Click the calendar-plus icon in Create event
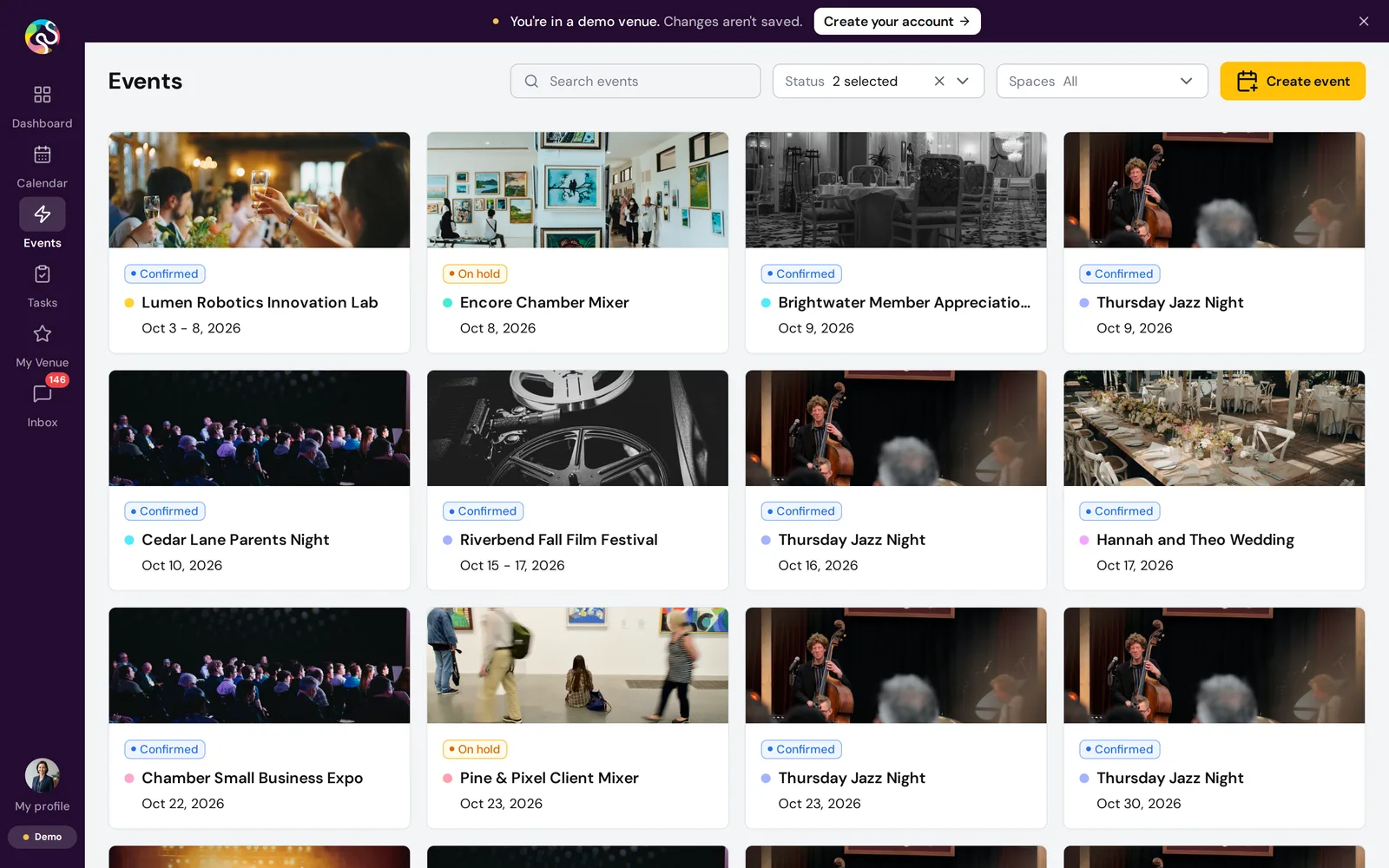The width and height of the screenshot is (1389, 868). pos(1247,82)
